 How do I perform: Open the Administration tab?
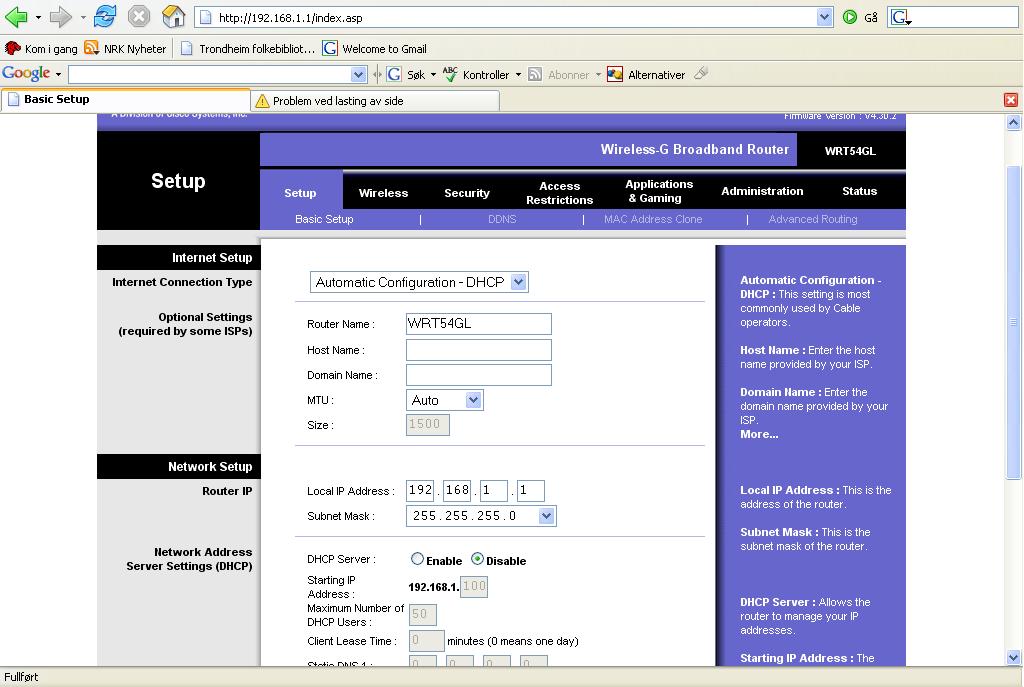click(x=762, y=191)
